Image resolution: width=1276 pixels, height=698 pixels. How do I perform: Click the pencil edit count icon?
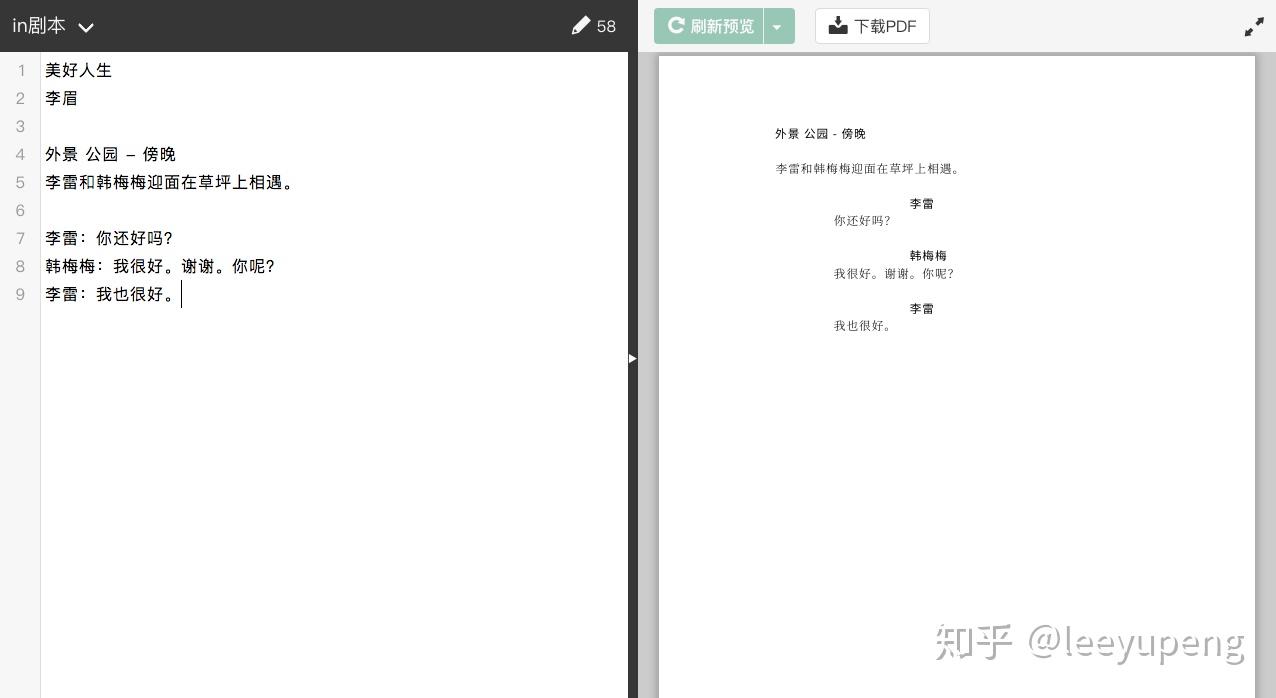click(x=581, y=26)
